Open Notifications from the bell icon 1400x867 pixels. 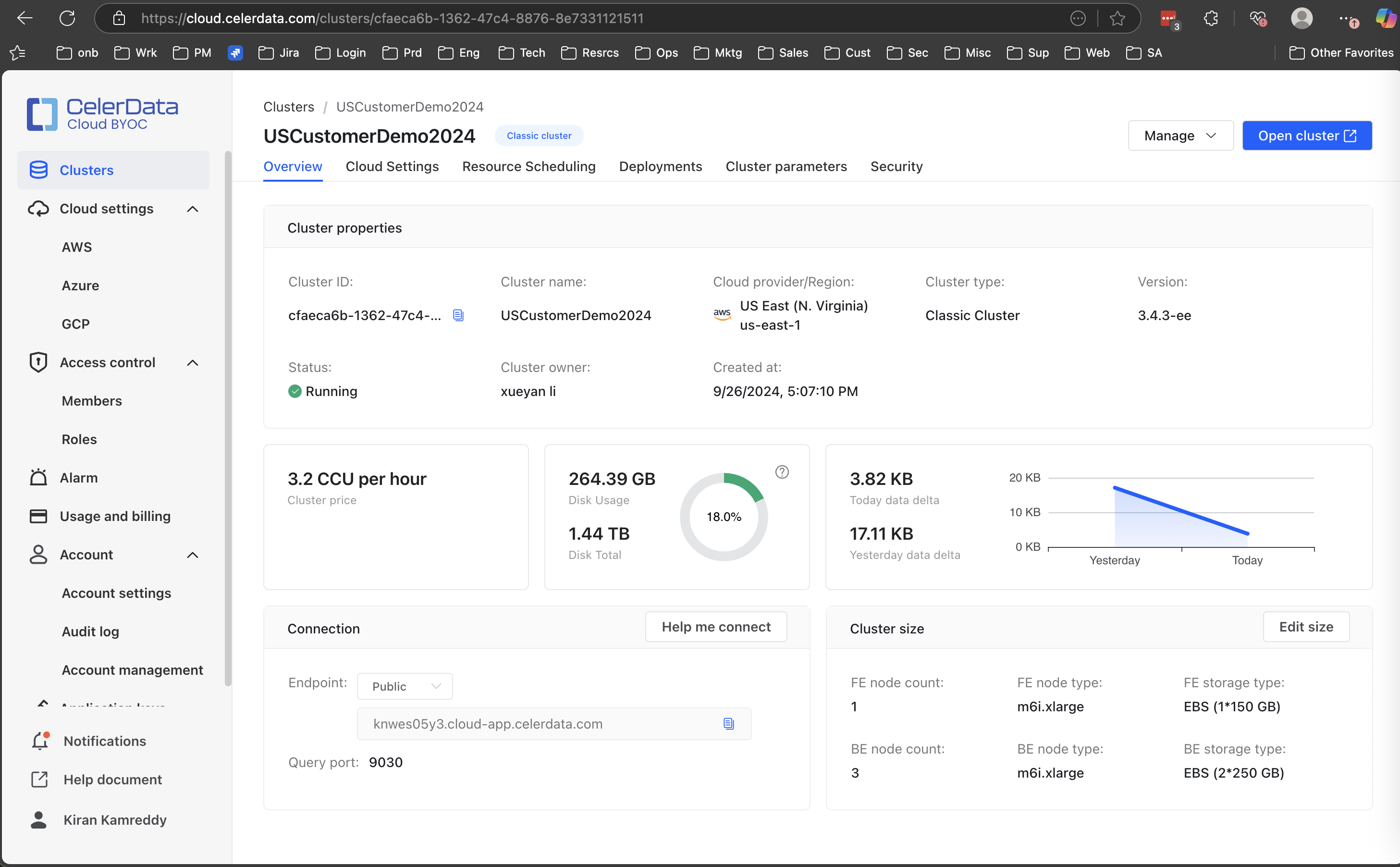tap(39, 741)
